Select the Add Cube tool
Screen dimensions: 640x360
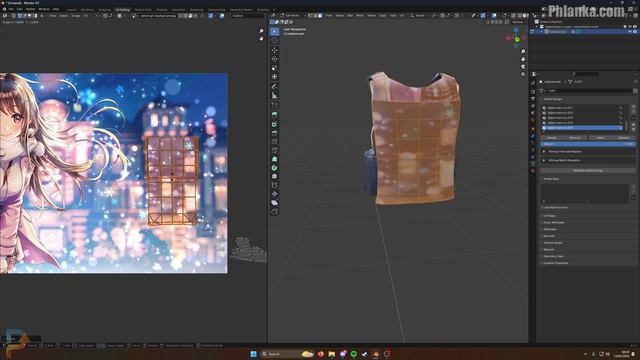pyautogui.click(x=274, y=105)
